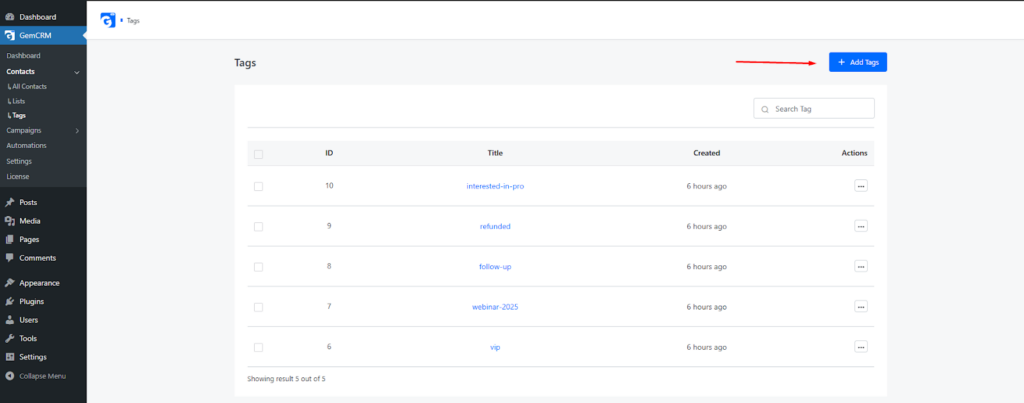Viewport: 1024px width, 403px height.
Task: Check the box for follow-up tag
Action: (259, 266)
